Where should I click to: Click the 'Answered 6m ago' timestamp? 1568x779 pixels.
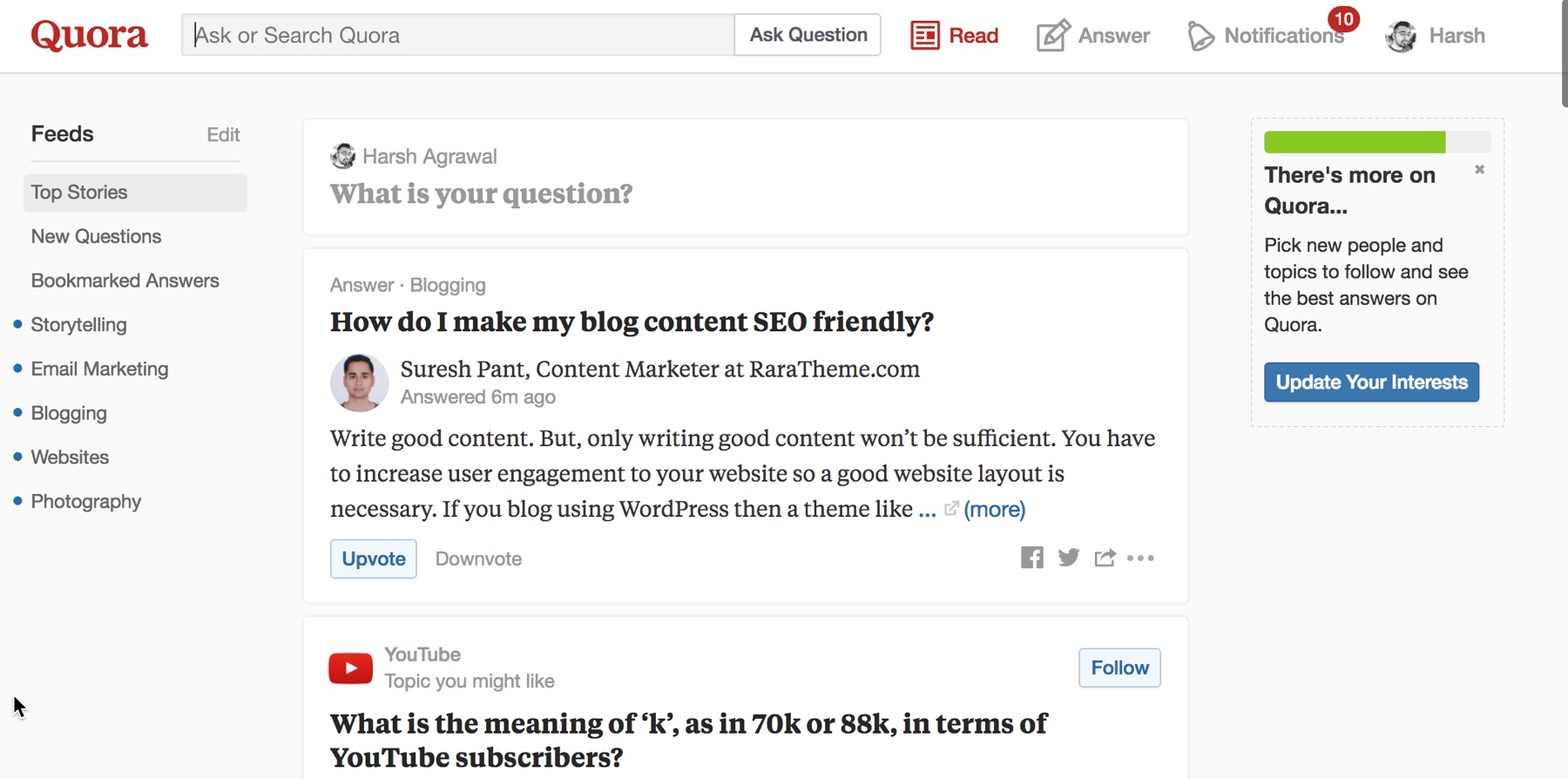477,397
